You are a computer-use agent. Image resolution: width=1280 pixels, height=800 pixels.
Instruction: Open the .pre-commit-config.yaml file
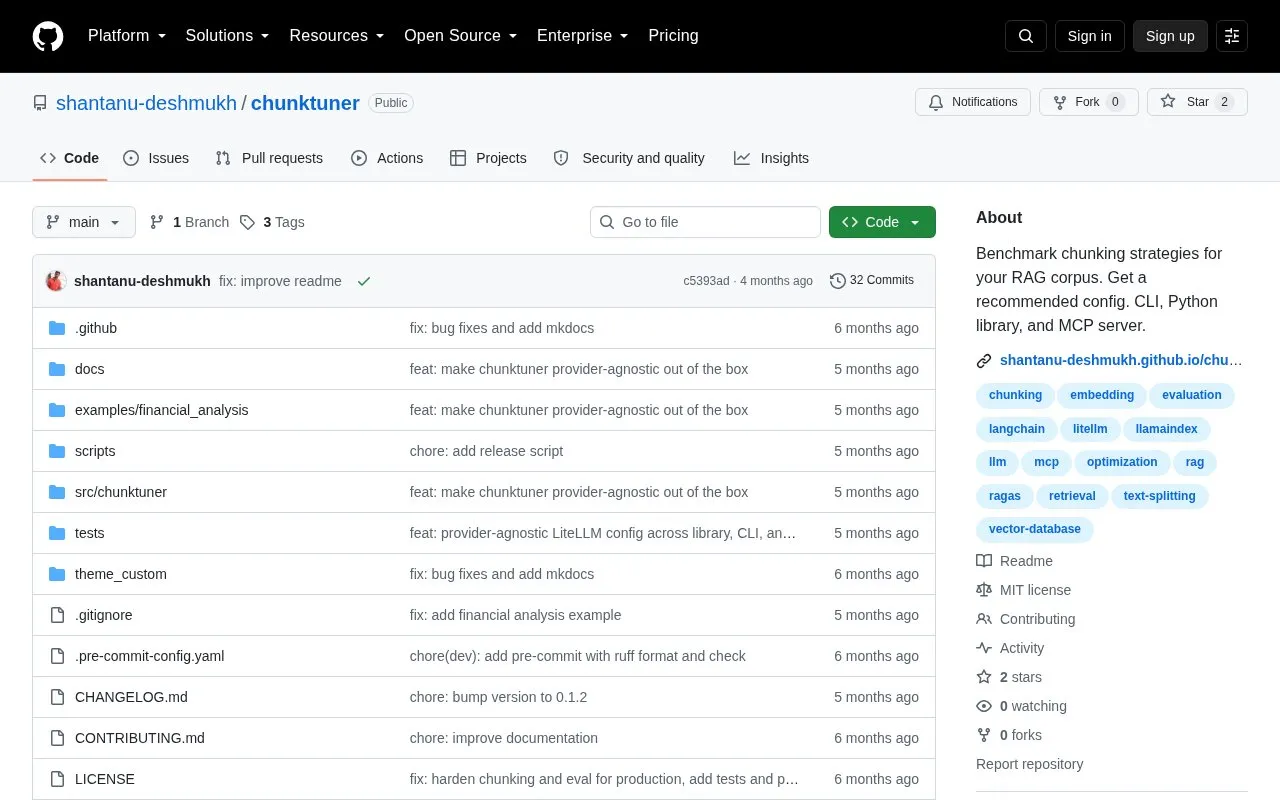[150, 656]
